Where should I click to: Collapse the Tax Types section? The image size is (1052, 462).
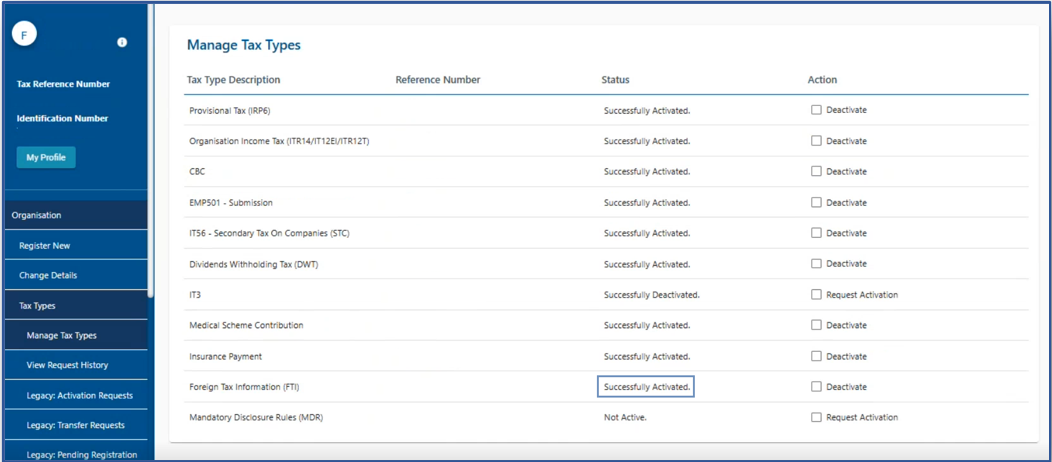(38, 306)
